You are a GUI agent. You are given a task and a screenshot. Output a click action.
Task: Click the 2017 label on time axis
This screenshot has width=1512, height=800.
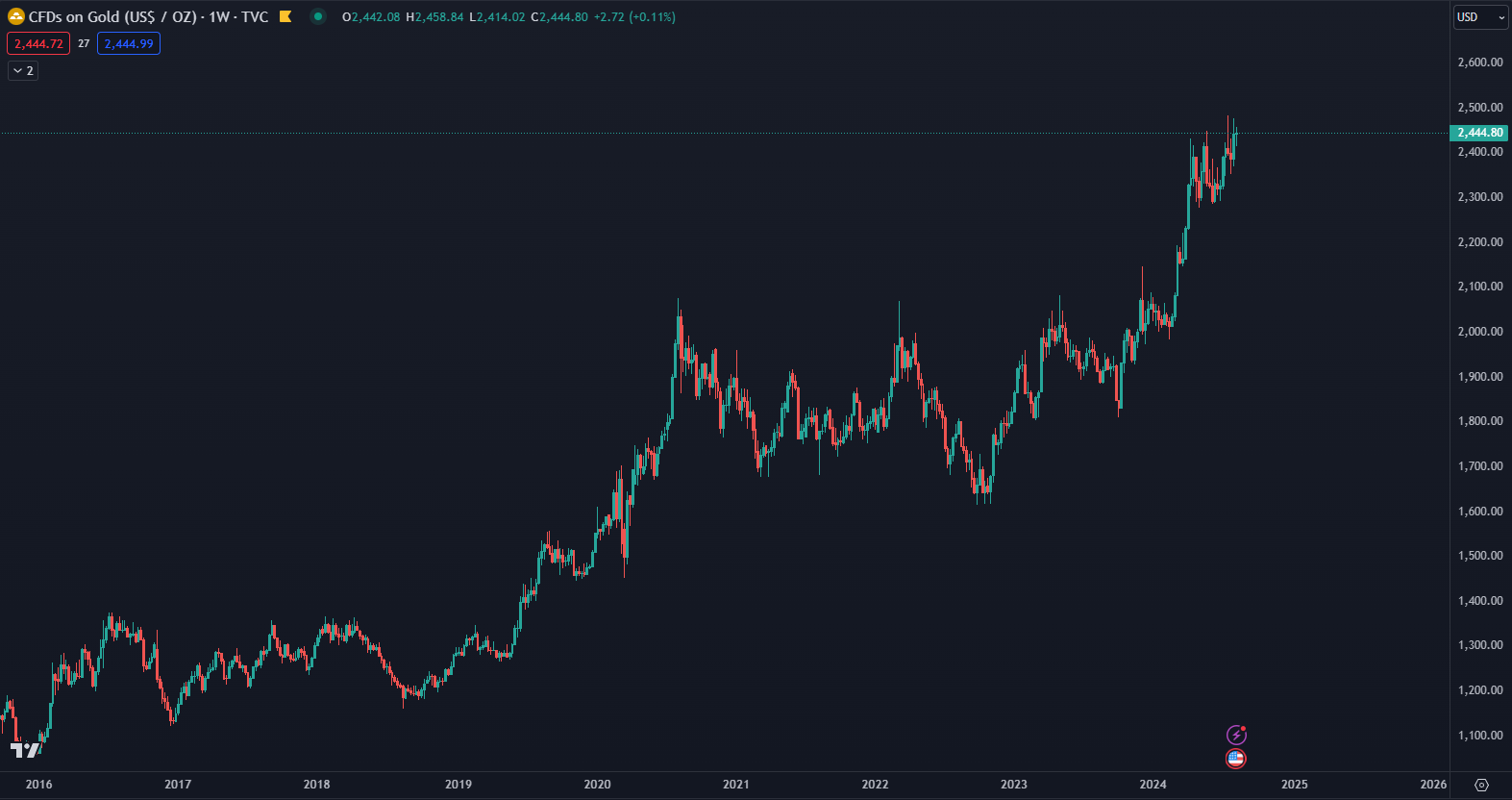[178, 785]
